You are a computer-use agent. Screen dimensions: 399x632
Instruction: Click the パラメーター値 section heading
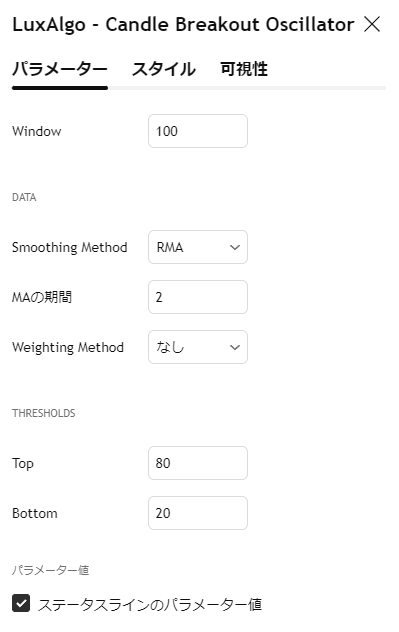tap(50, 570)
